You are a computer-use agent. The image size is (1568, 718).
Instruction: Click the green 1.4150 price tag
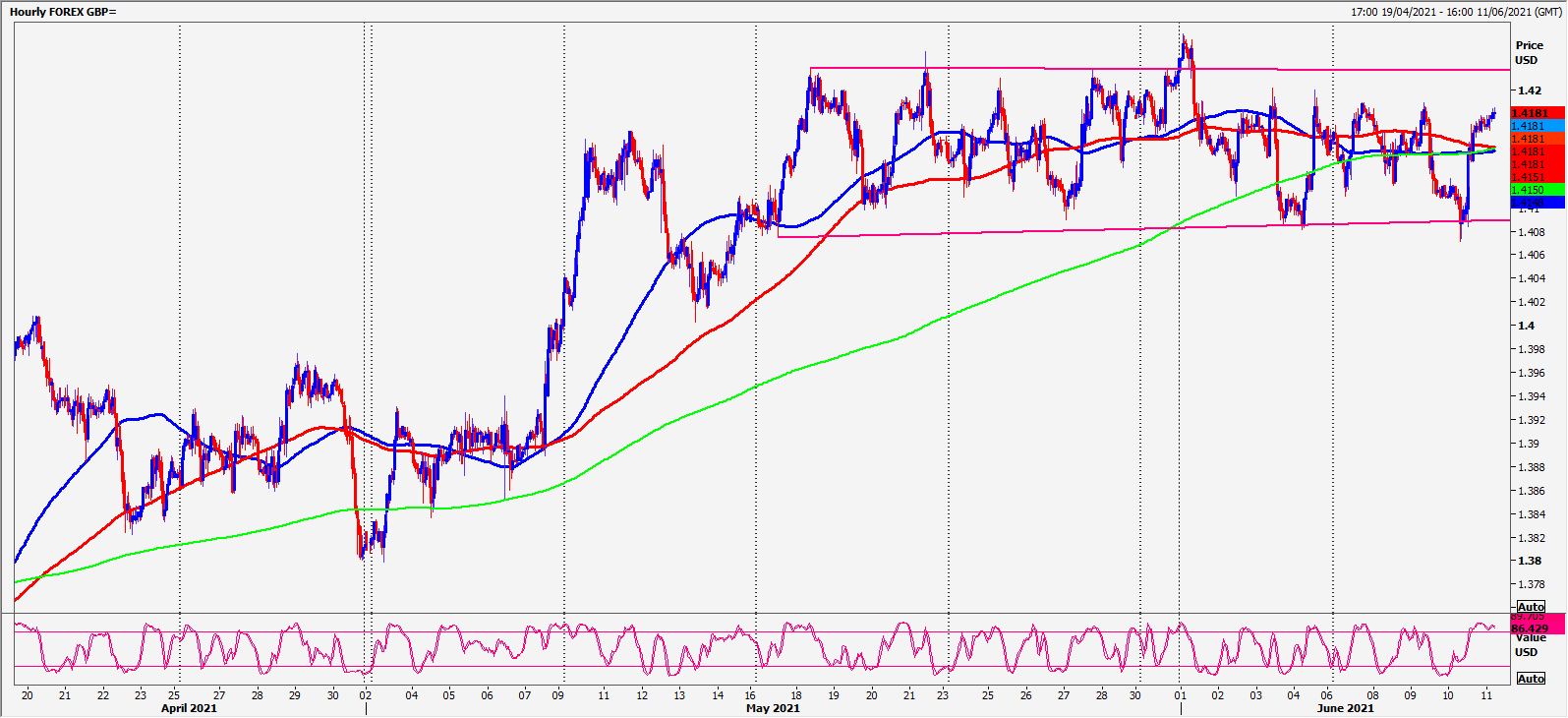pyautogui.click(x=1537, y=190)
